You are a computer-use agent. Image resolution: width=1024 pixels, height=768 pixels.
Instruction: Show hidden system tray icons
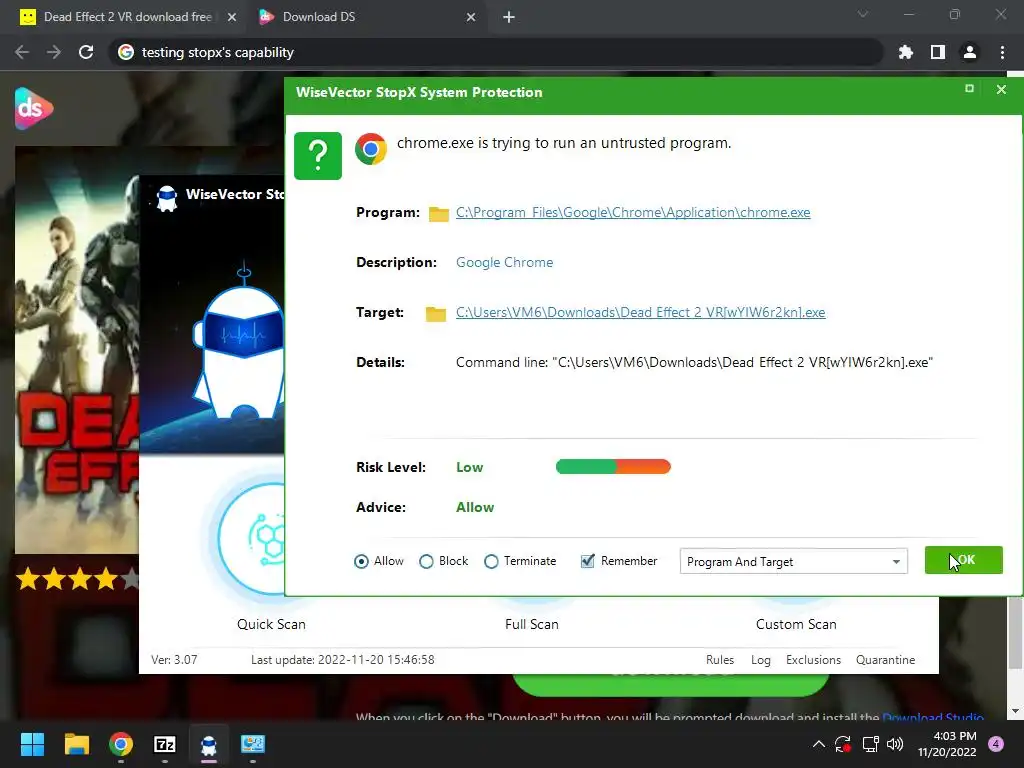(818, 744)
